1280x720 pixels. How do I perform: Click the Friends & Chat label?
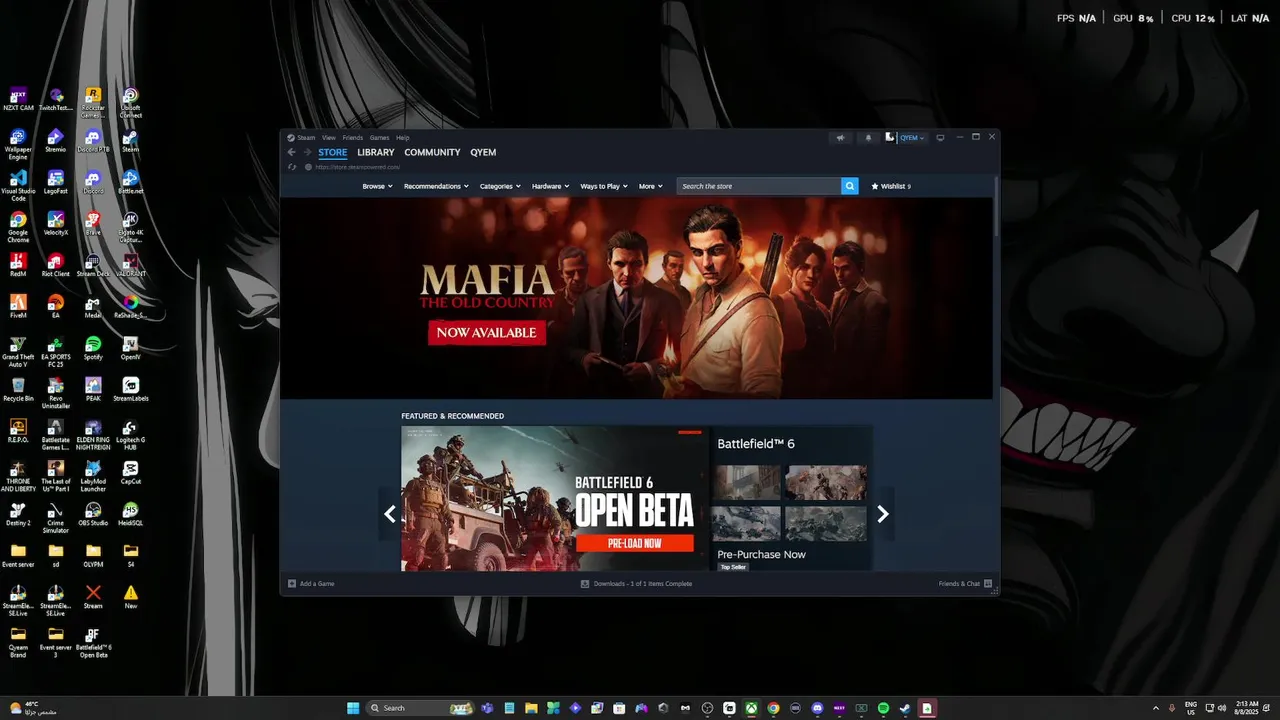click(x=959, y=584)
